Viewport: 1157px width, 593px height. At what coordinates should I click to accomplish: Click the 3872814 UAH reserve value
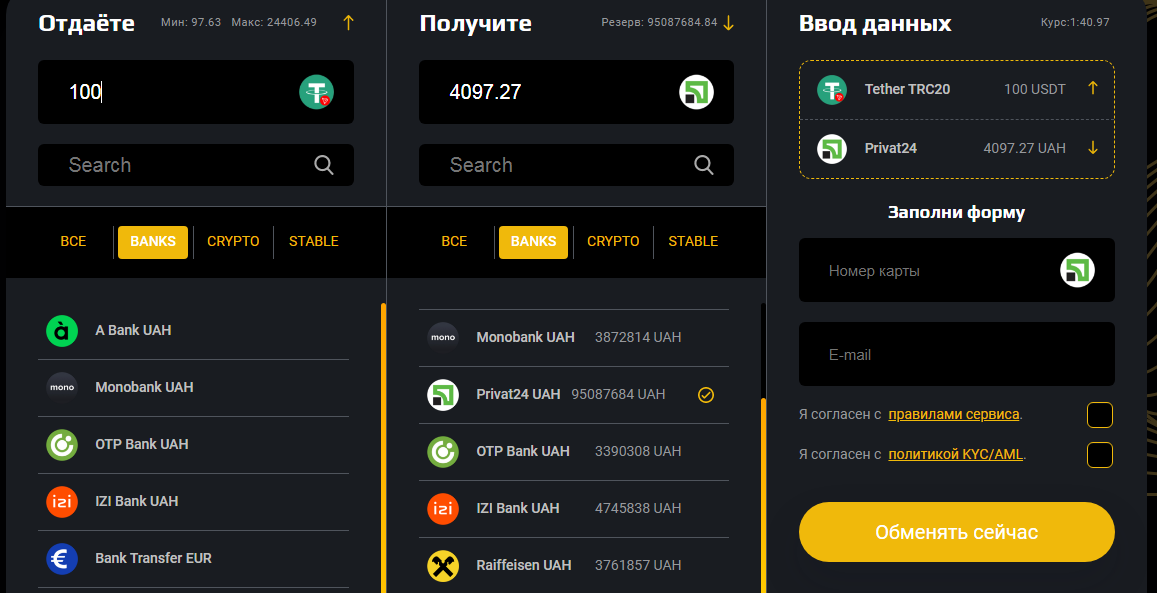(x=638, y=337)
